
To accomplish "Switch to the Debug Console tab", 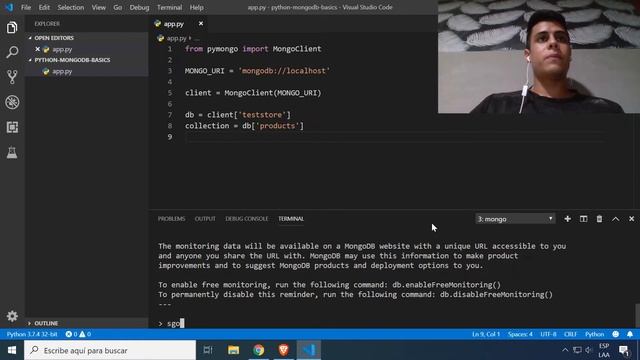I will point(247,219).
